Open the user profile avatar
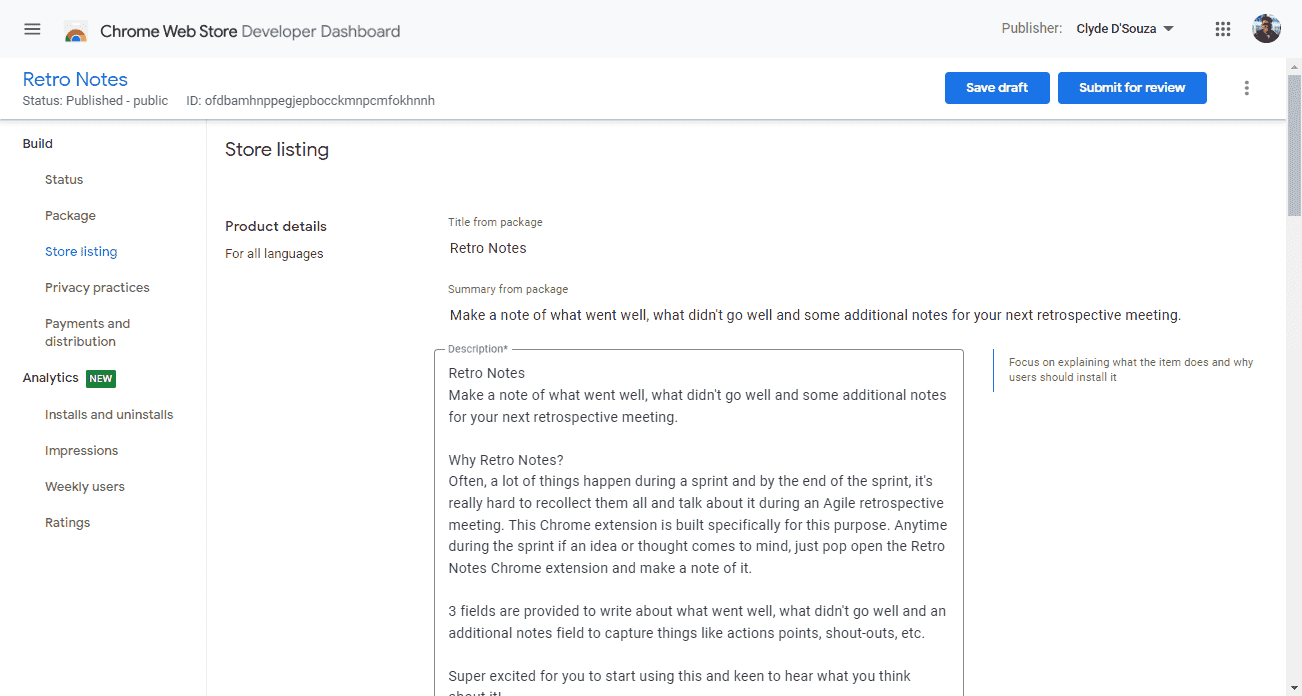The width and height of the screenshot is (1302, 696). [1266, 29]
